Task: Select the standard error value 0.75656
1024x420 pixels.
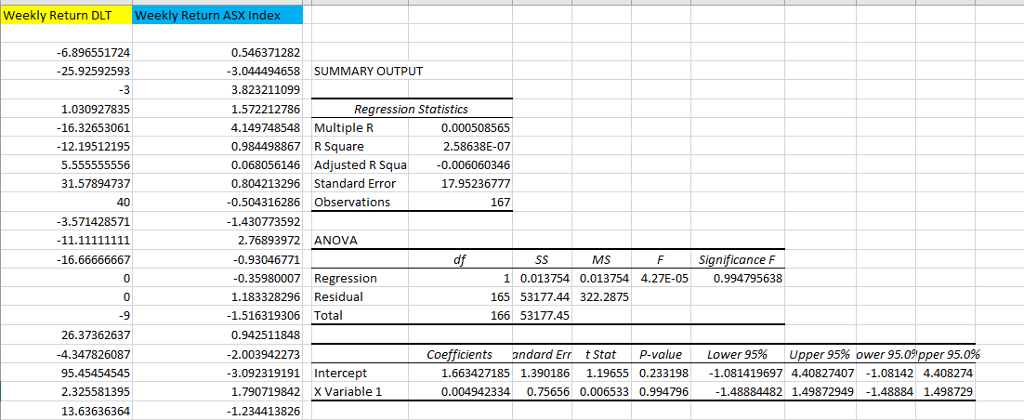Action: pyautogui.click(x=549, y=393)
